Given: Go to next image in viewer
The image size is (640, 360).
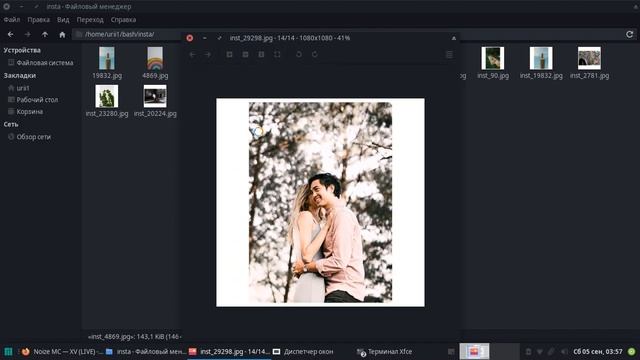Looking at the screenshot, I should pyautogui.click(x=208, y=54).
